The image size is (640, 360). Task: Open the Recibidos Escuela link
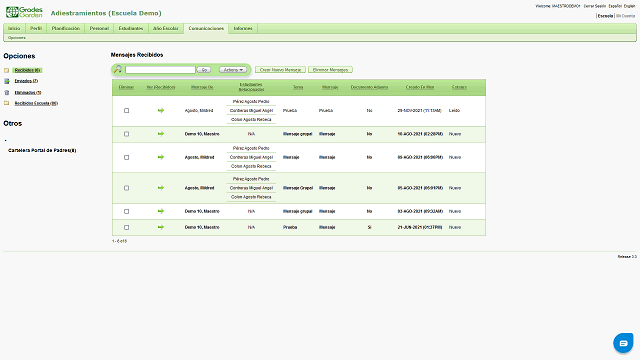click(x=36, y=103)
